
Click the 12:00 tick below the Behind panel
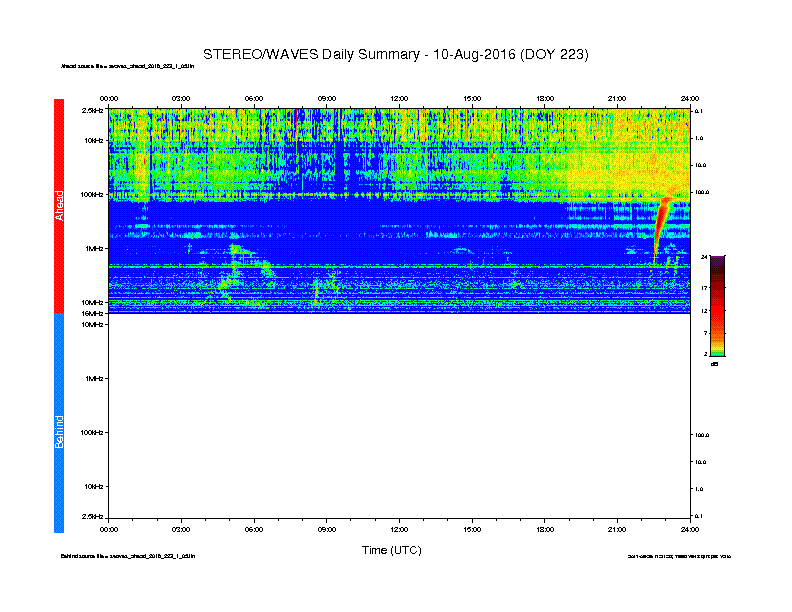399,530
